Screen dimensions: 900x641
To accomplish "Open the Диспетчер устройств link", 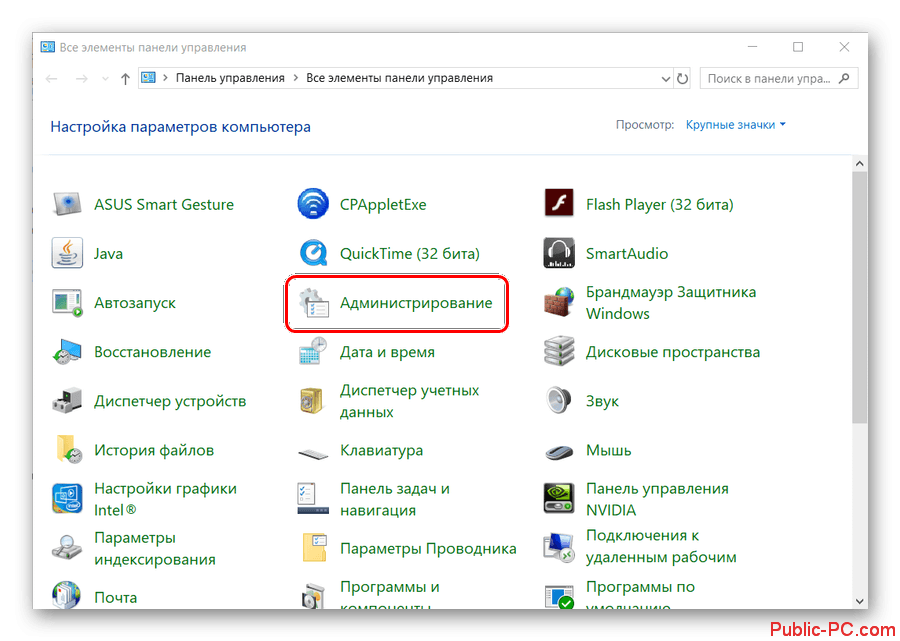I will (170, 401).
